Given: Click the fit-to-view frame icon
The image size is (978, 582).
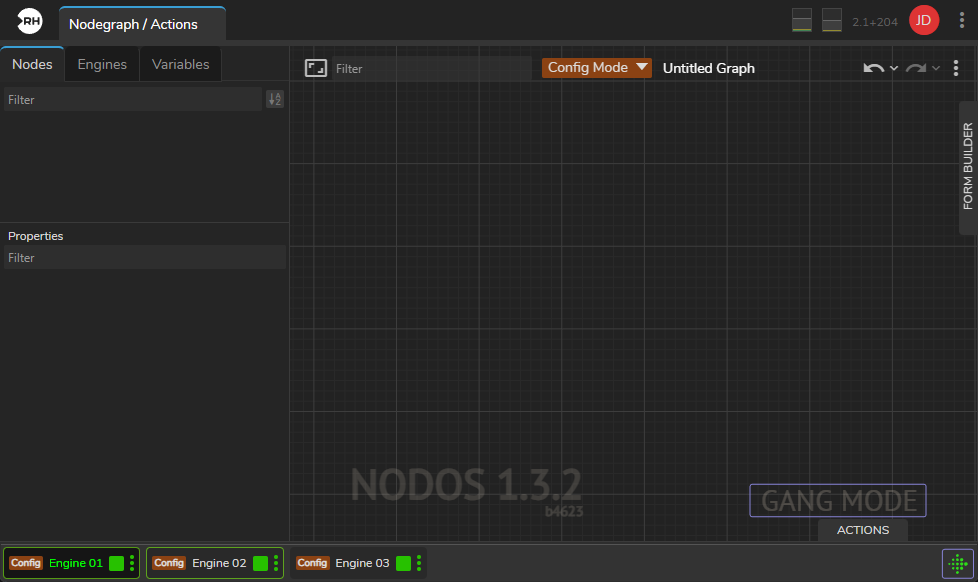Looking at the screenshot, I should pyautogui.click(x=316, y=68).
